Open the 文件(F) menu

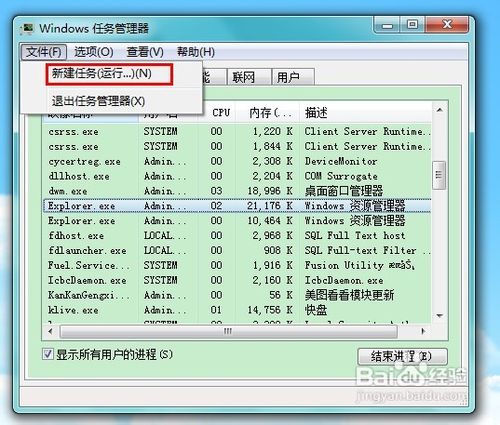pyautogui.click(x=44, y=52)
